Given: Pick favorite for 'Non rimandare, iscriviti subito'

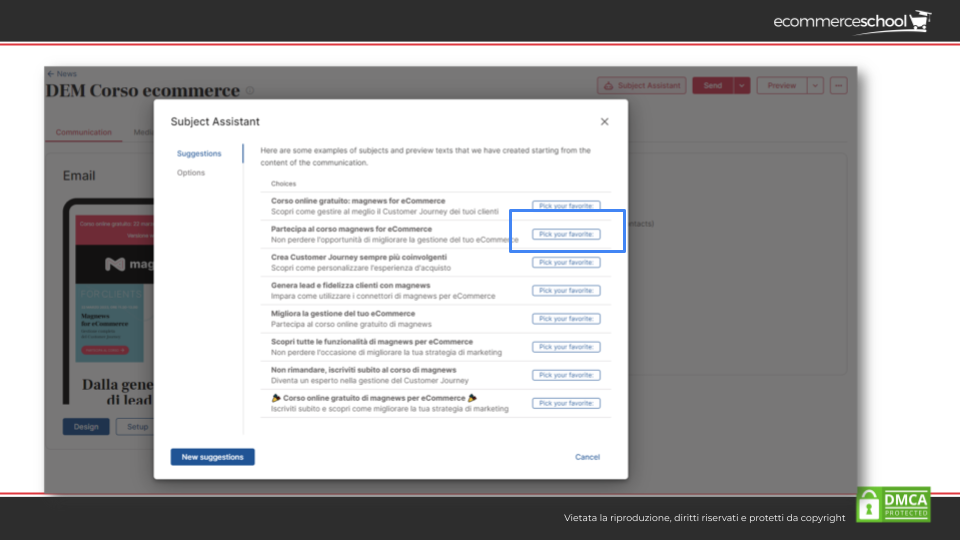Looking at the screenshot, I should coord(566,375).
